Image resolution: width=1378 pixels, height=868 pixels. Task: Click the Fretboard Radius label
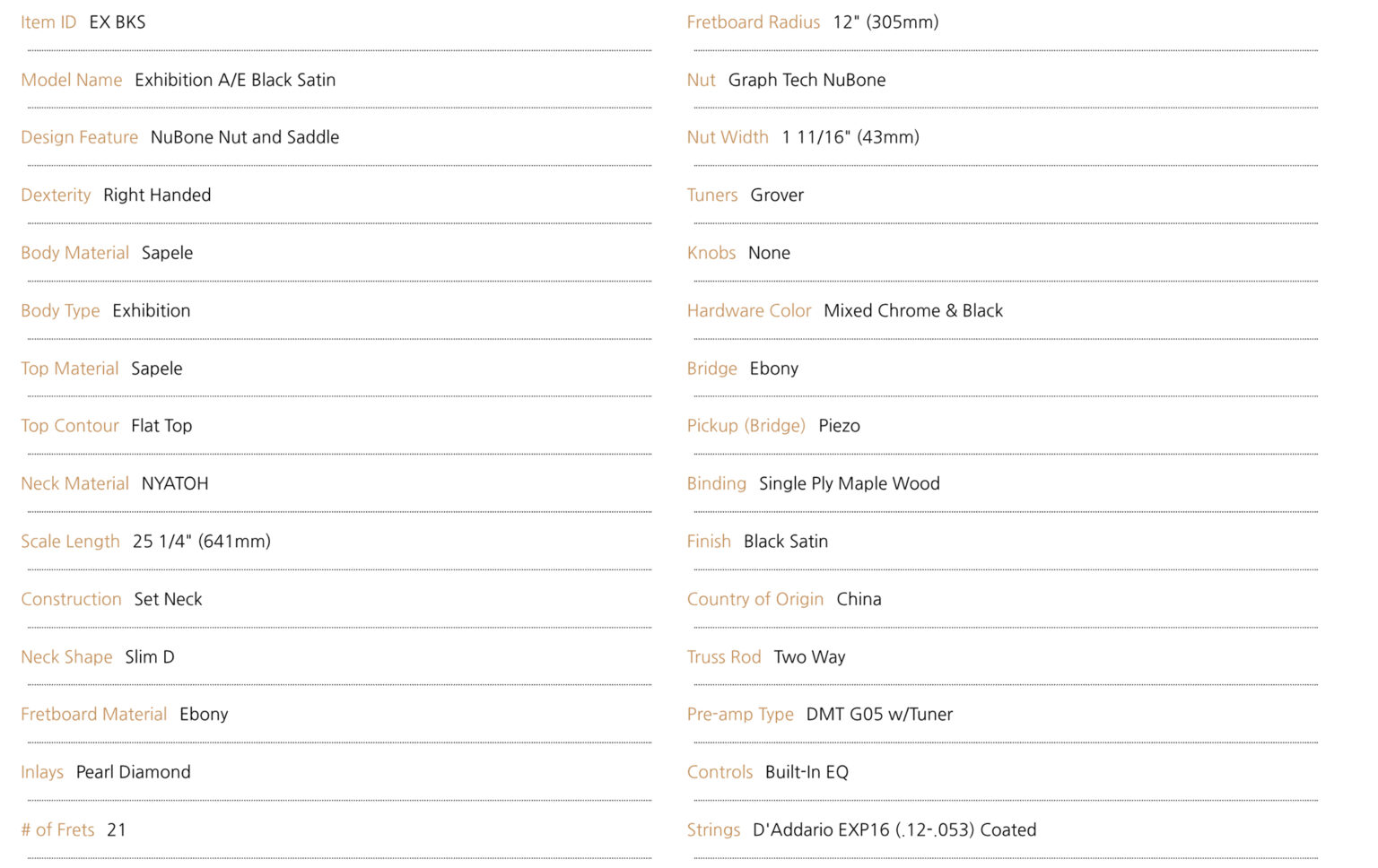coord(754,22)
